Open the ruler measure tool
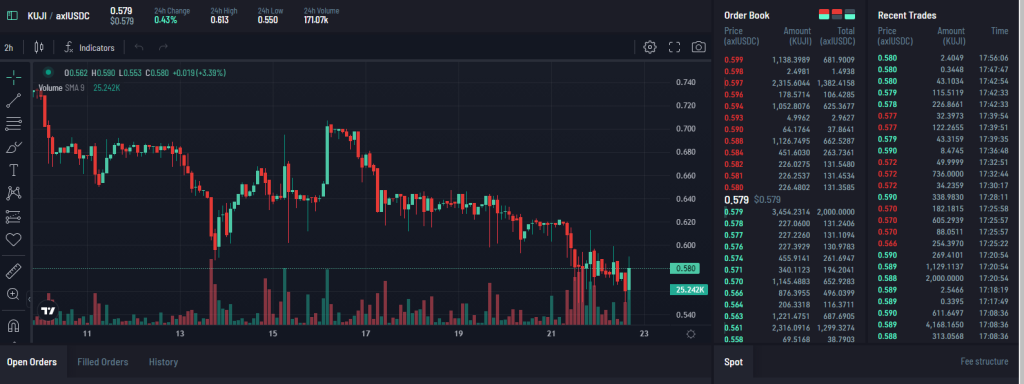This screenshot has height=384, width=1024. pyautogui.click(x=14, y=271)
